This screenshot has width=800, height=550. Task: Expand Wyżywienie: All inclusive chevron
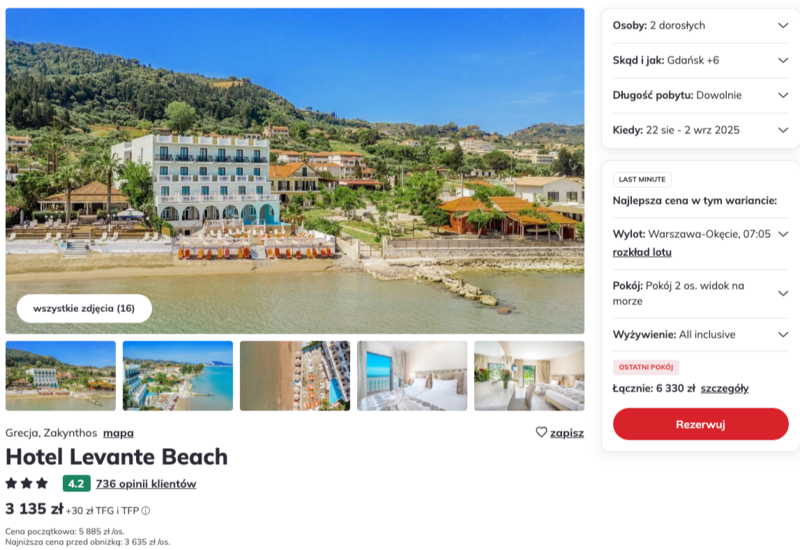783,335
